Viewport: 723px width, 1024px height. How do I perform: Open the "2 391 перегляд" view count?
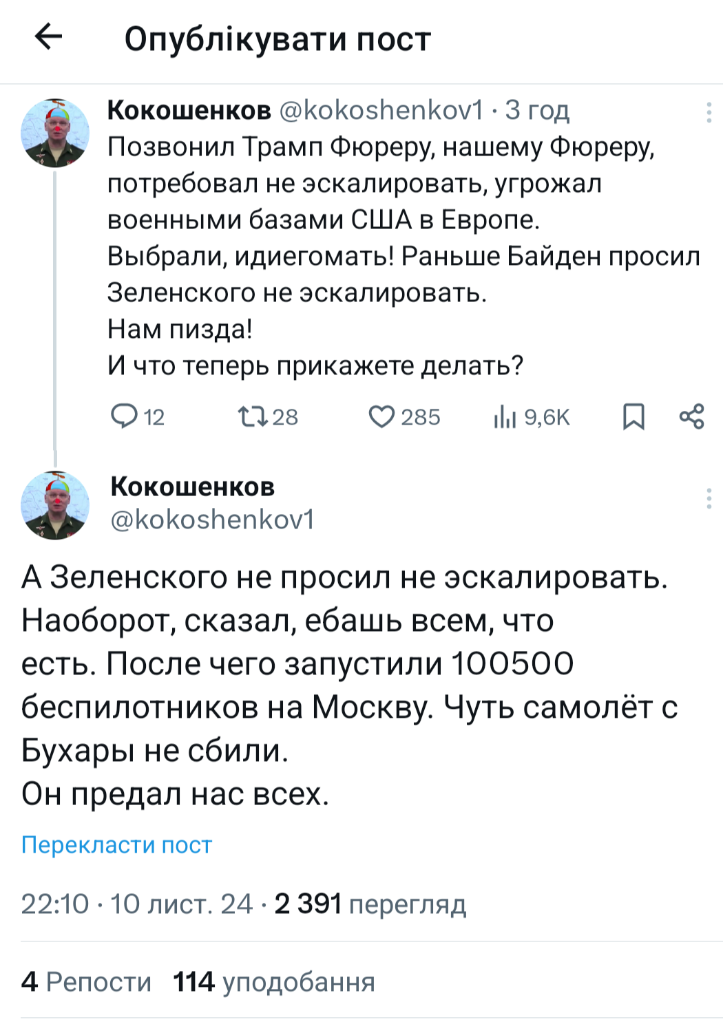pos(370,905)
